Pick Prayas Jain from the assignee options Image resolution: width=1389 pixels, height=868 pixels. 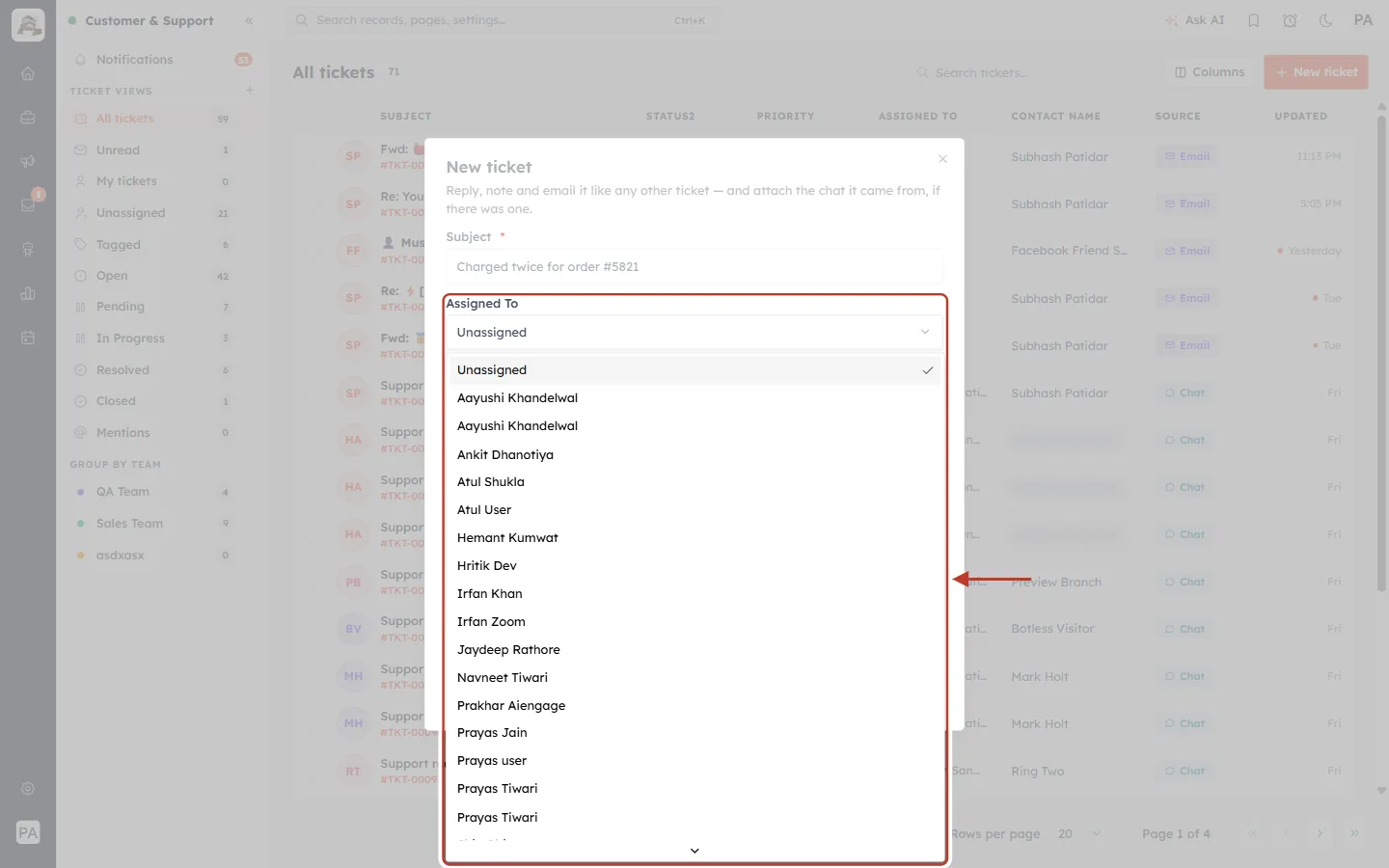694,733
